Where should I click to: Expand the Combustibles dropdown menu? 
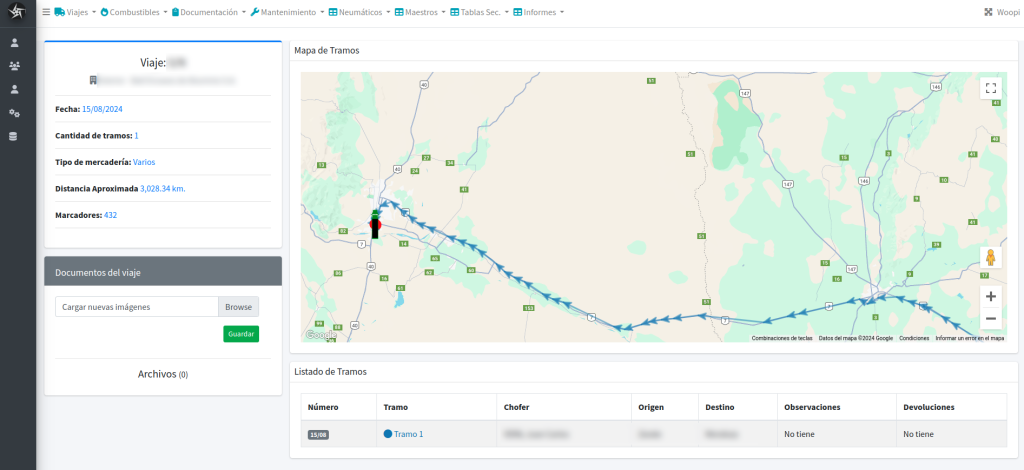[134, 12]
